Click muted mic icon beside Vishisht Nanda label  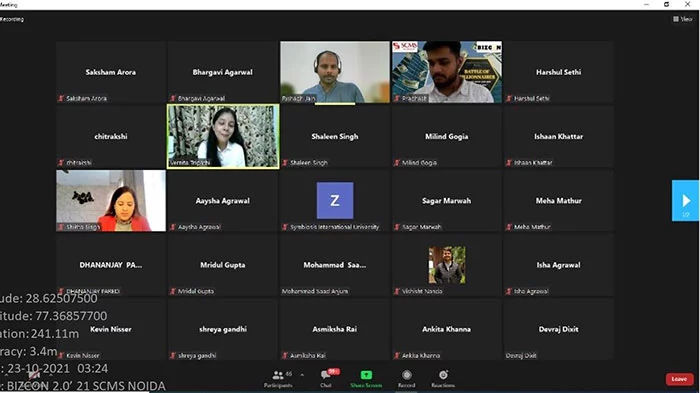point(397,291)
